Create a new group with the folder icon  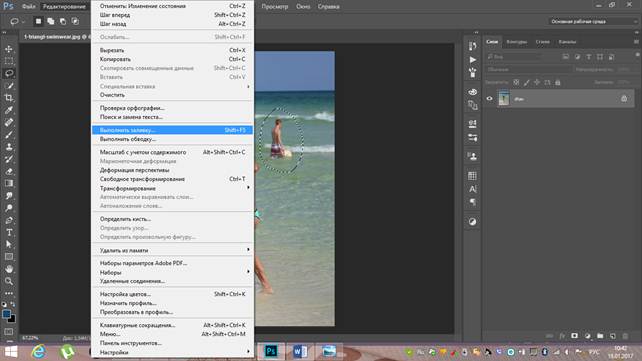tap(600, 336)
